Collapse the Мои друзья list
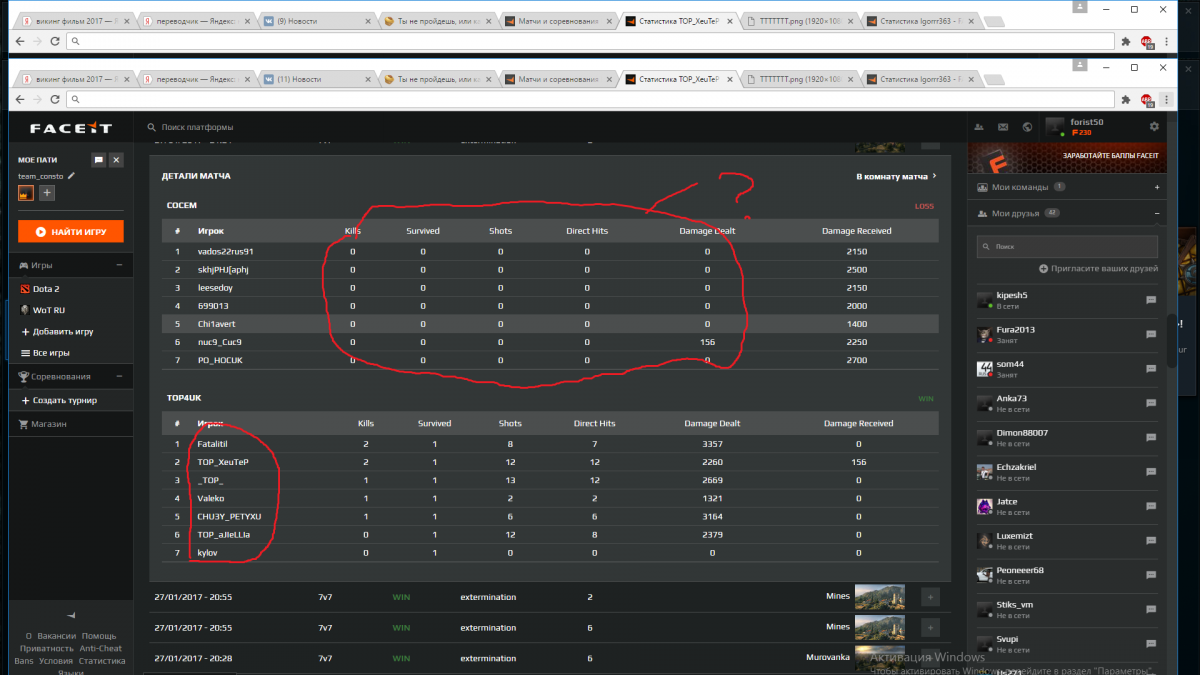Viewport: 1200px width, 675px height. (1156, 213)
